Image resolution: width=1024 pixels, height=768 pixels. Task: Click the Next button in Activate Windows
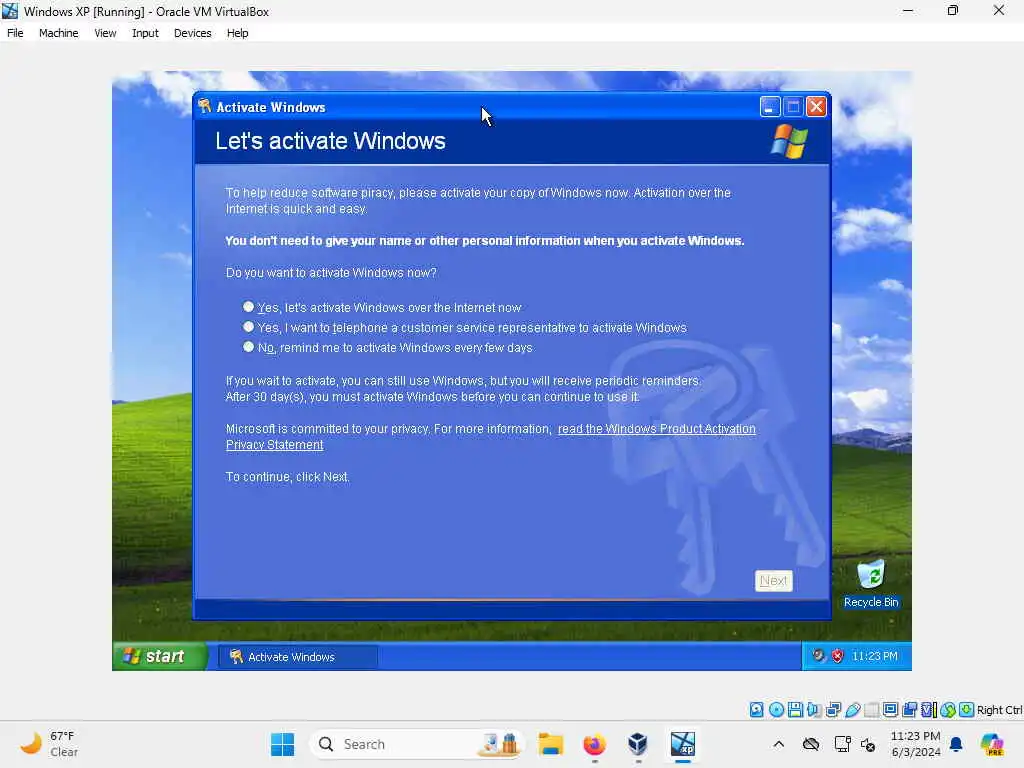pyautogui.click(x=773, y=581)
